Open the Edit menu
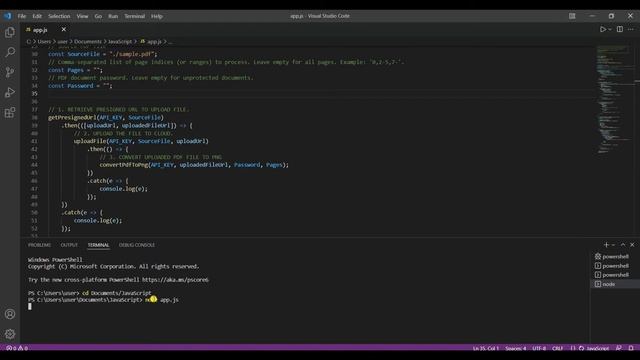This screenshot has width=640, height=360. click(37, 16)
